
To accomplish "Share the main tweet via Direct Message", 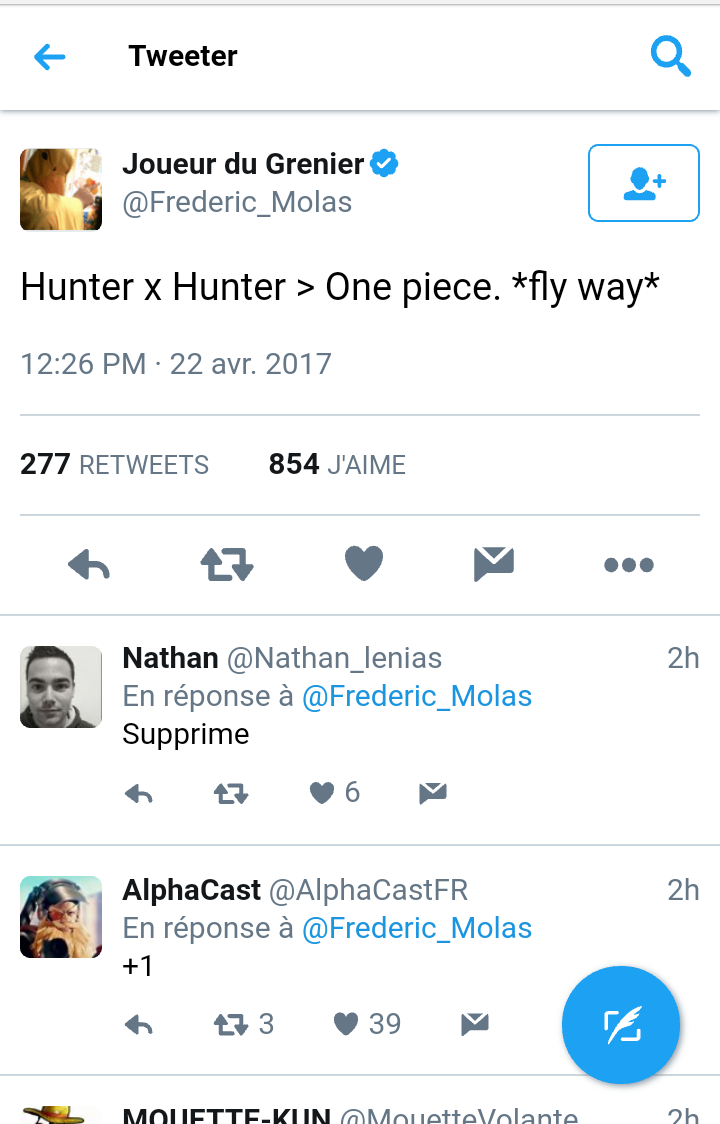I will point(494,564).
